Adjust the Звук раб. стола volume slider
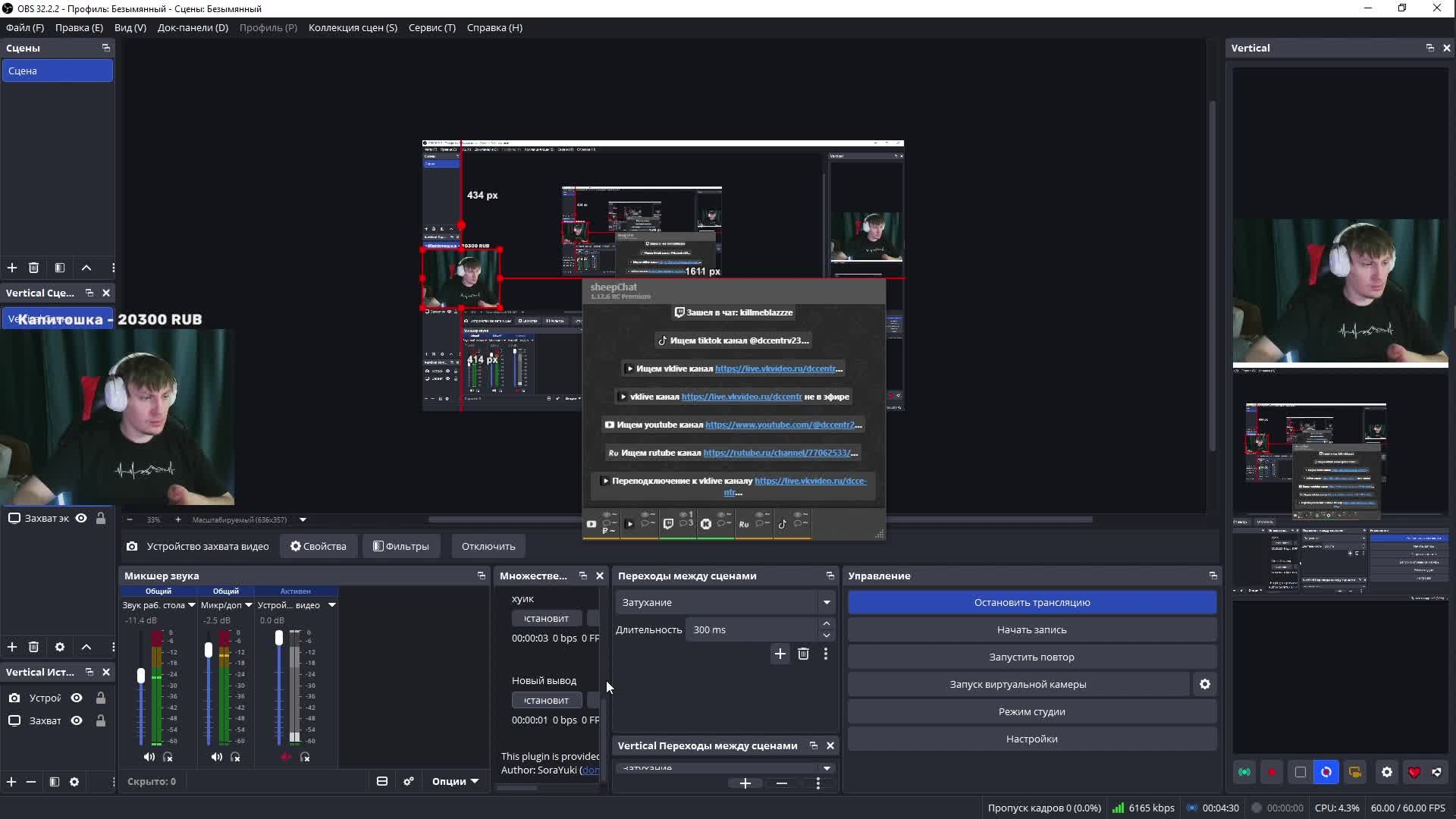Screen dimensions: 1456x819 point(140,675)
